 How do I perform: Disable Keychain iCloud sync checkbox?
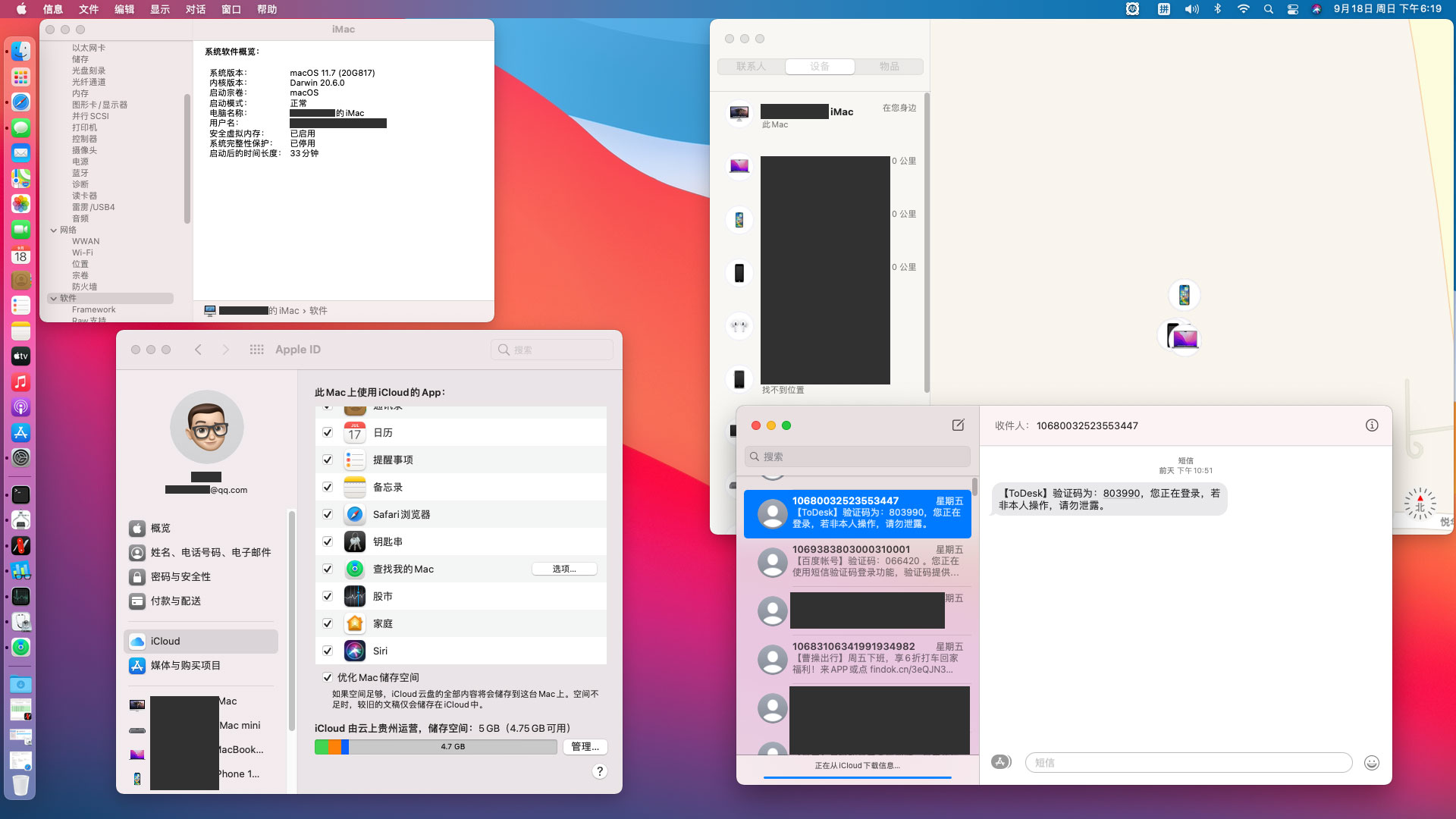click(328, 541)
